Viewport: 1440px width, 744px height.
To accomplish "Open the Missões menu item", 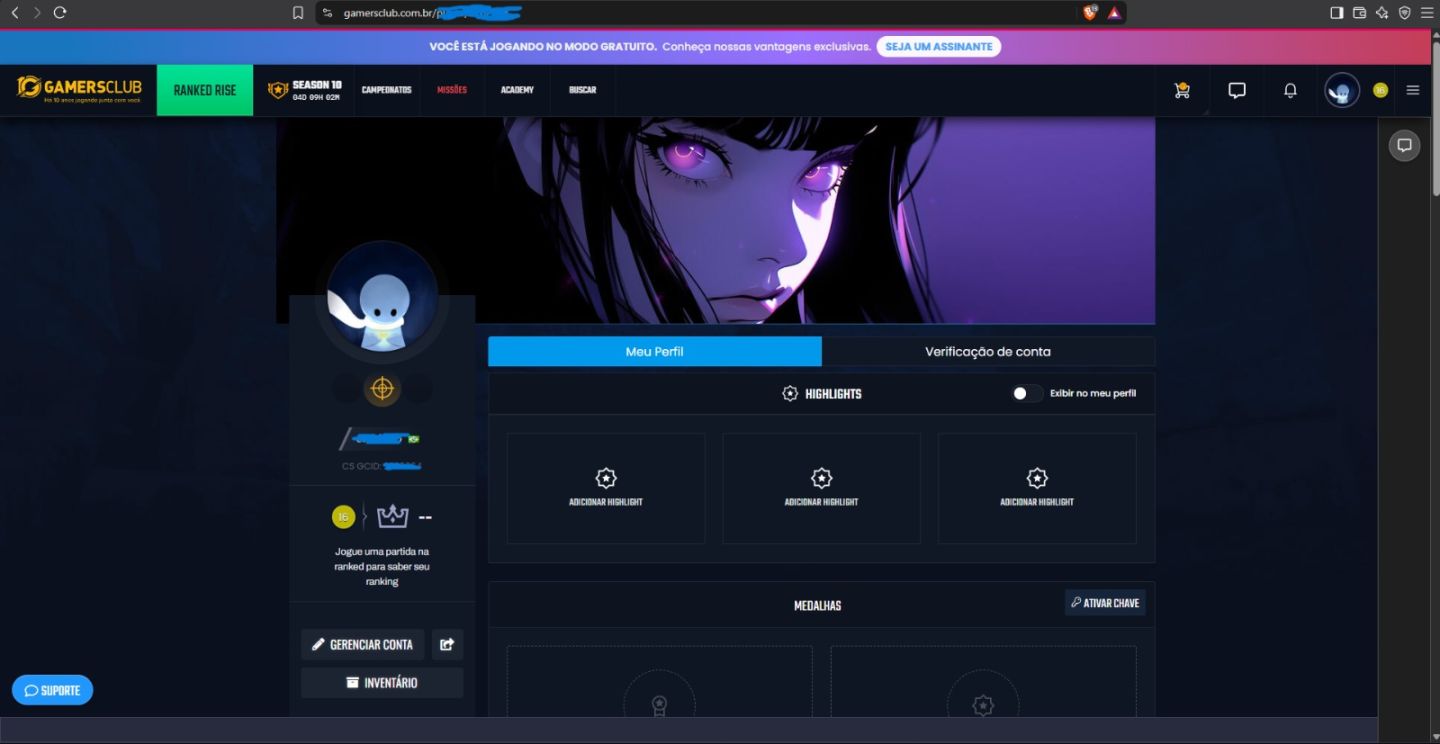I will tap(452, 90).
